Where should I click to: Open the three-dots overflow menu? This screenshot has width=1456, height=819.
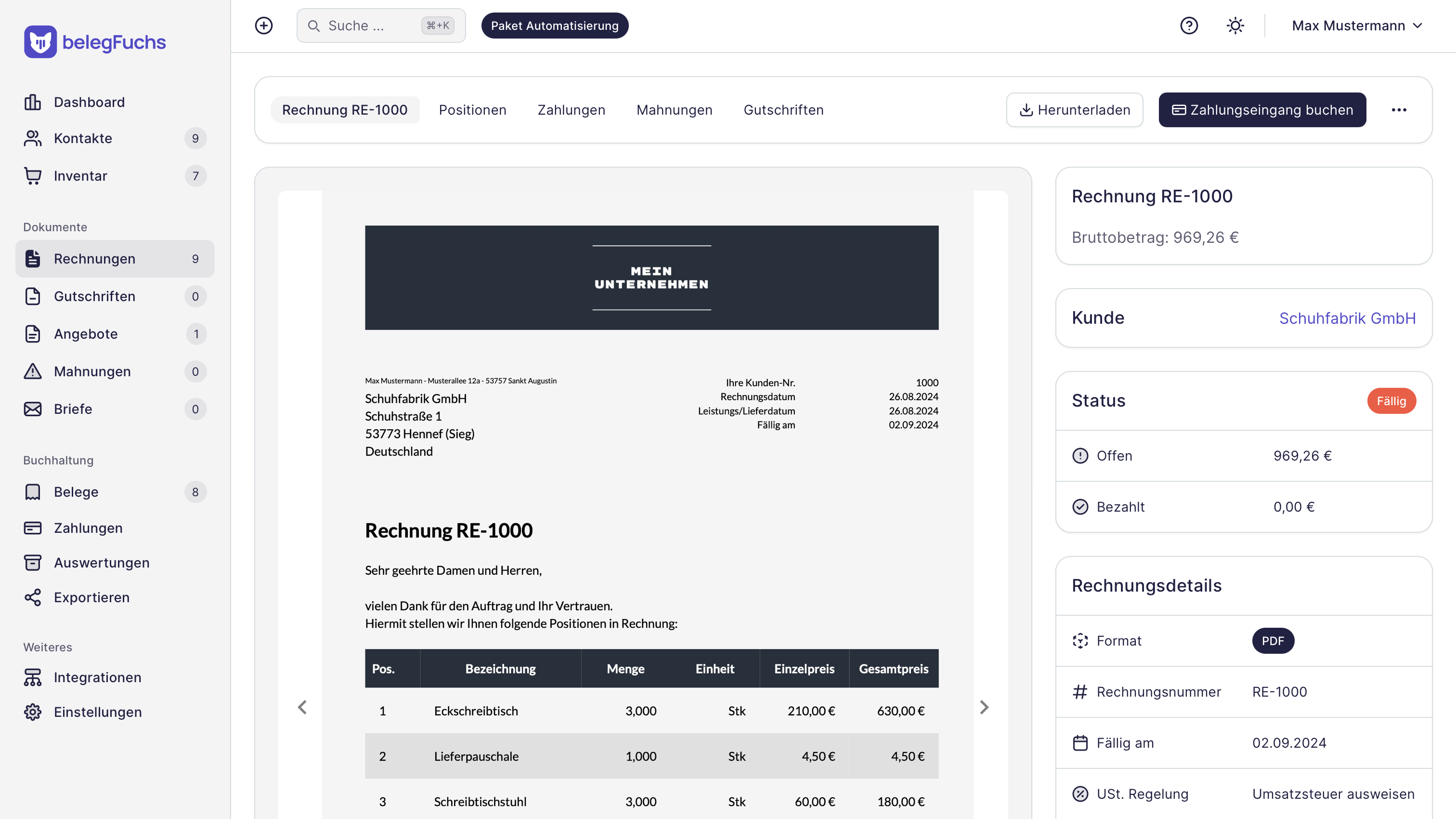tap(1400, 110)
